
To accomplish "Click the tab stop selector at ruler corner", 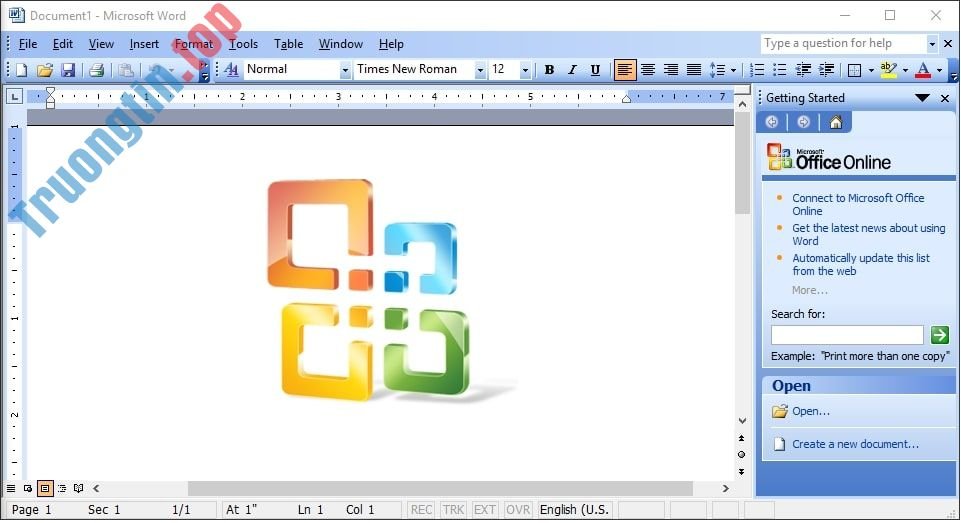I will pyautogui.click(x=14, y=96).
